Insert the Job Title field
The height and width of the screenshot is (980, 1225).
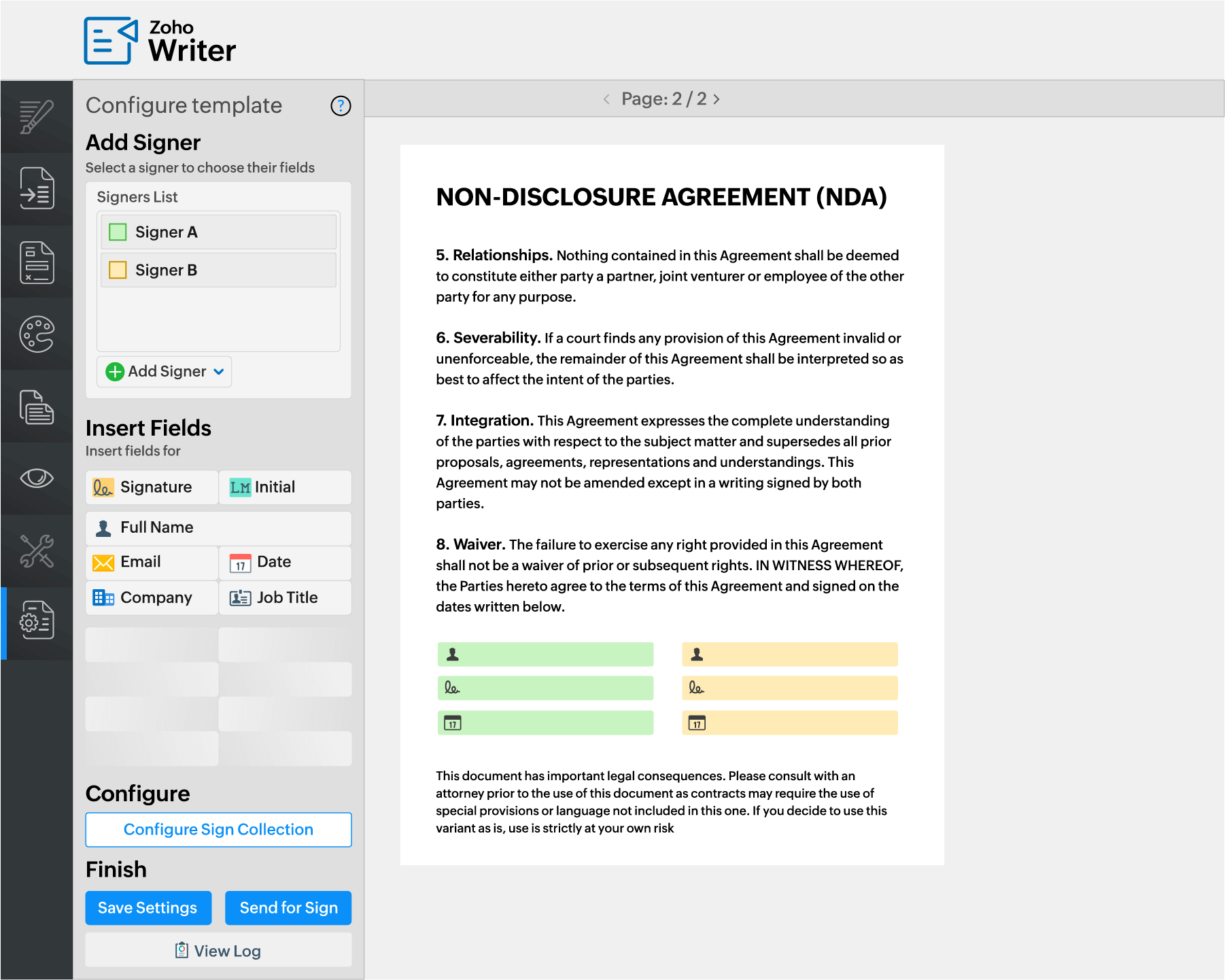pos(285,598)
